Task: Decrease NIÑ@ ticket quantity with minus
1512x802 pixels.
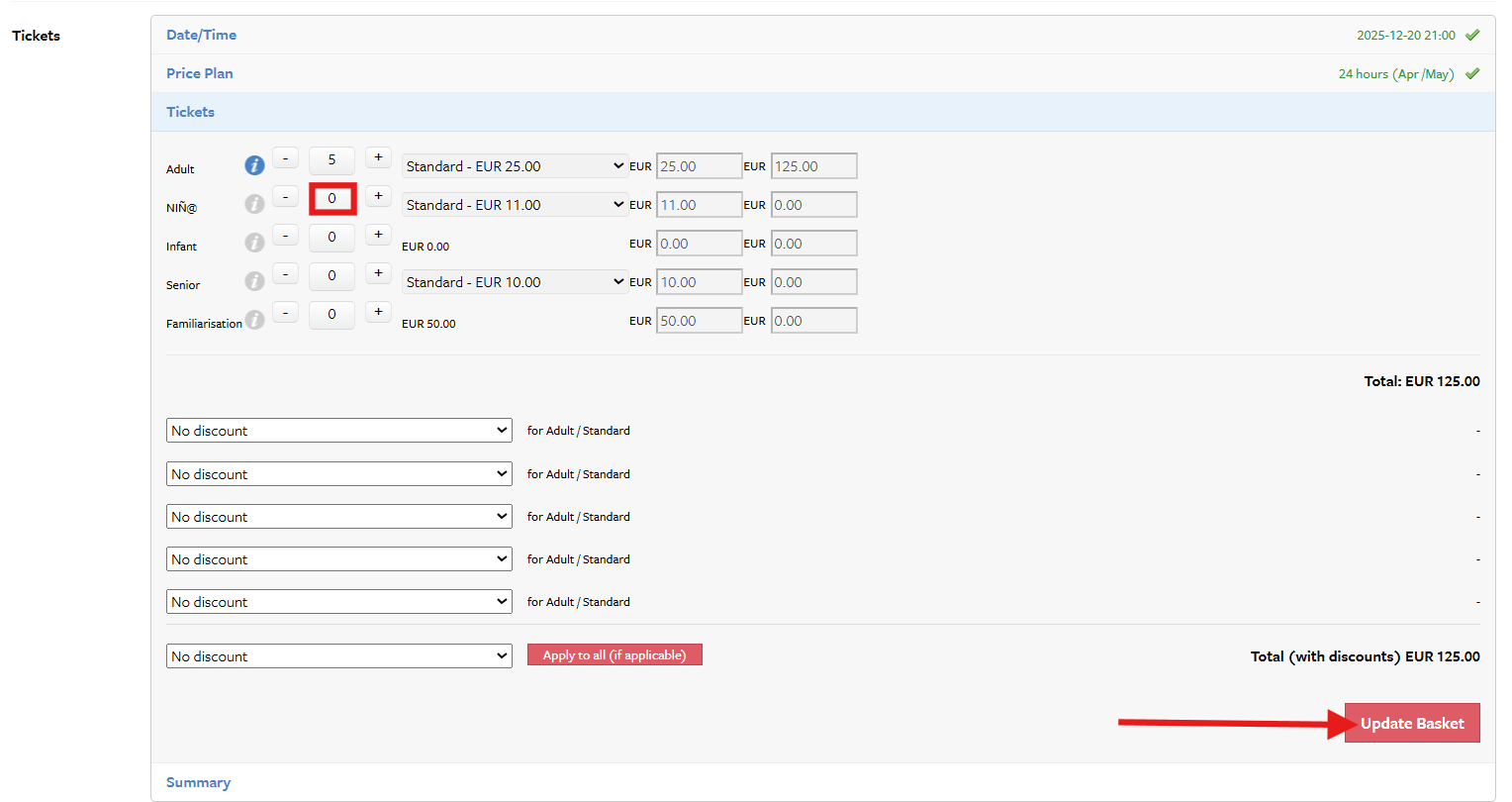Action: coord(285,196)
